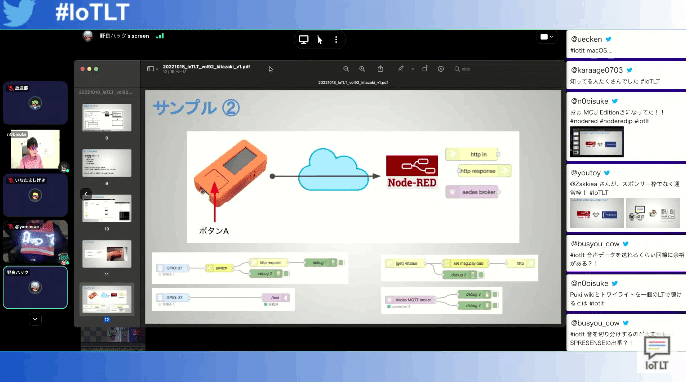Select page 11 thumbnail in sidebar
Screen dimensions: 686x382
106,254
